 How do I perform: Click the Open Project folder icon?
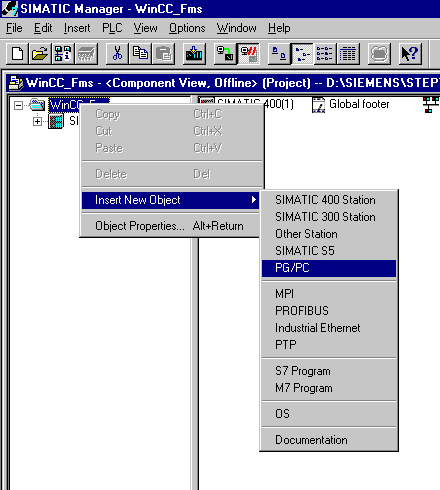pos(40,54)
